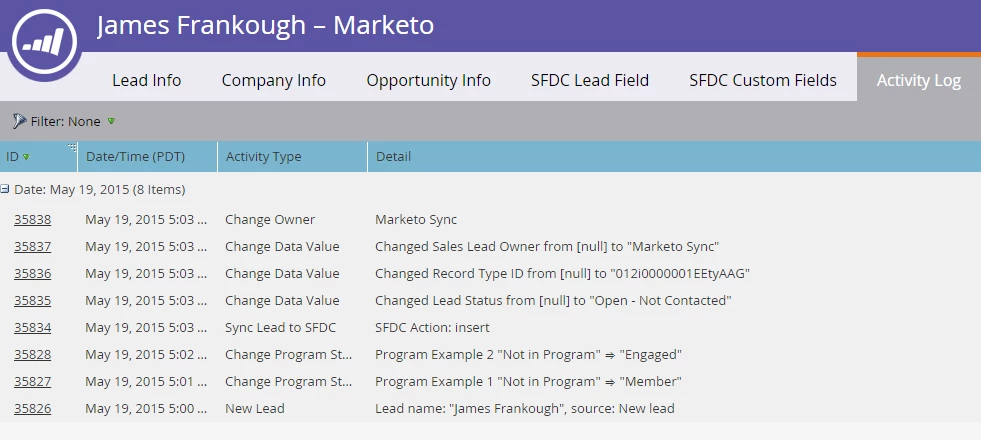Open the SFDC Custom Fields tab
Screen dimensions: 981x440
coord(763,80)
